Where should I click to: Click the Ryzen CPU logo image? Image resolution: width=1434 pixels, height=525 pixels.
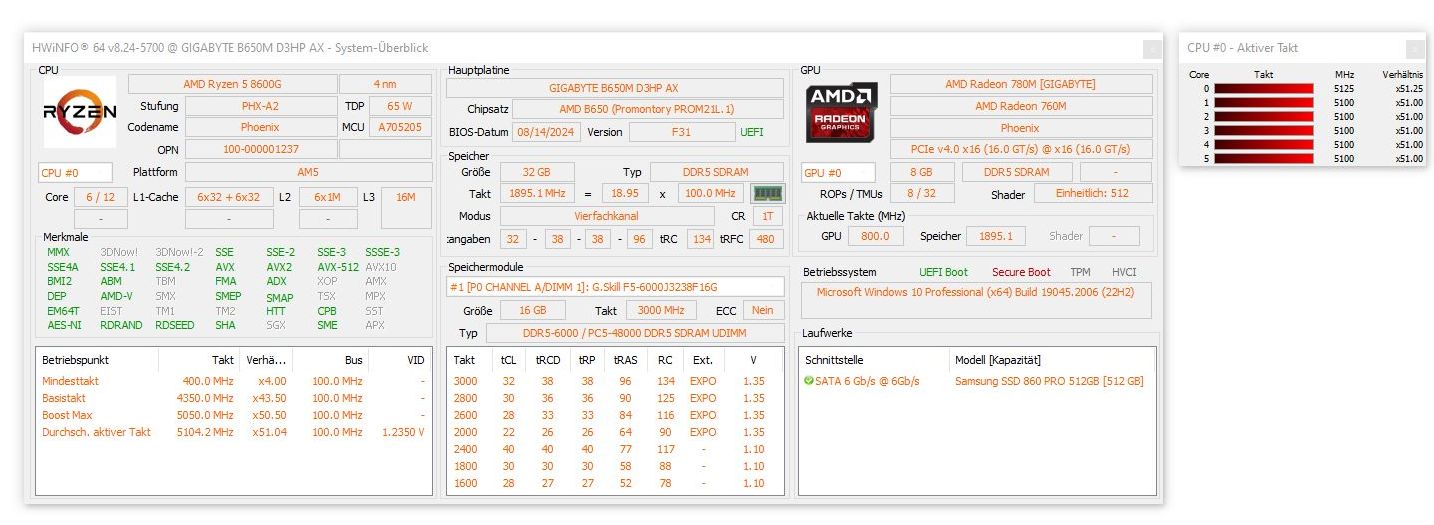(x=80, y=113)
